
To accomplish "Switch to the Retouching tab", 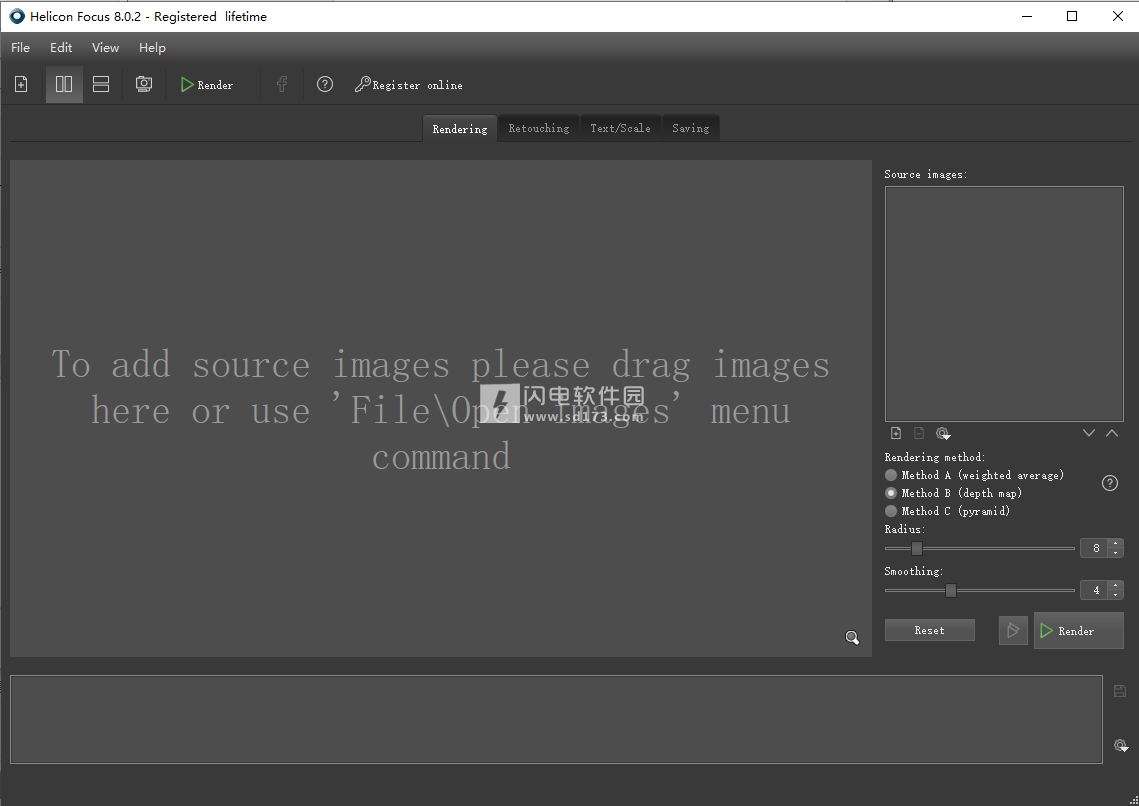I will click(539, 128).
